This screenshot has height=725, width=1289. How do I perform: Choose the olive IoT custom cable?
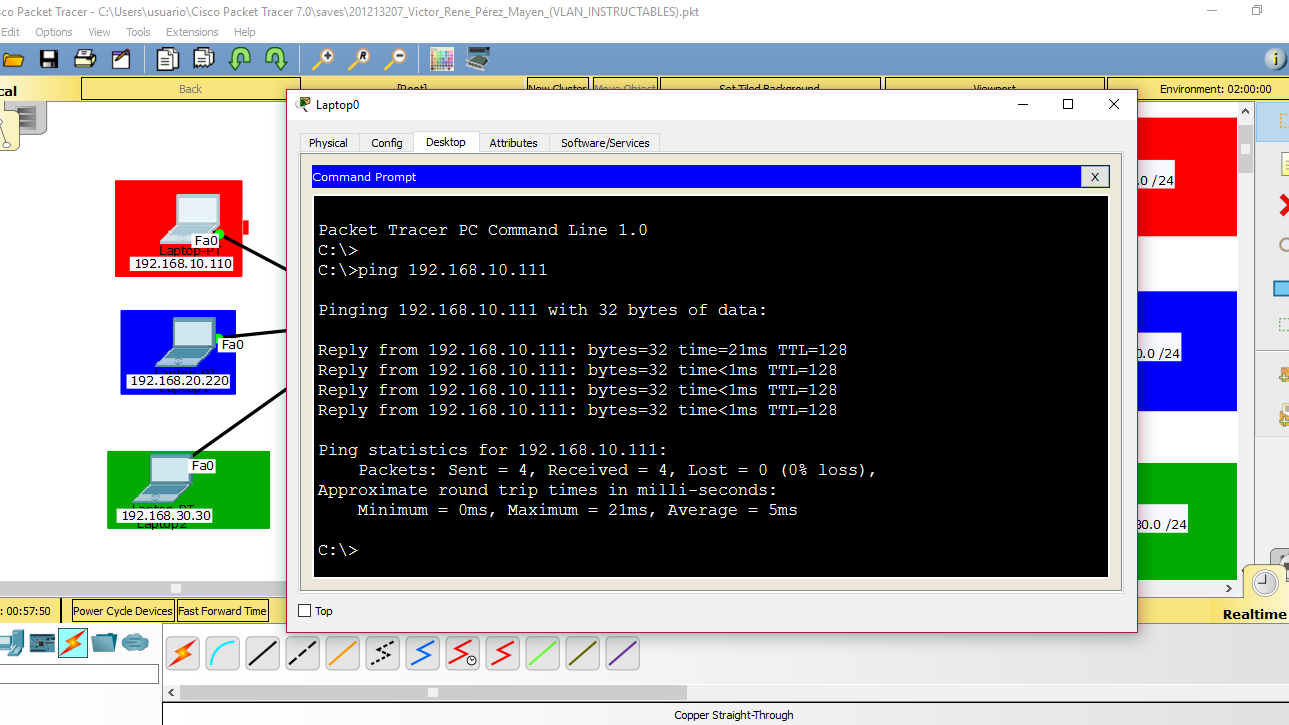[x=583, y=654]
